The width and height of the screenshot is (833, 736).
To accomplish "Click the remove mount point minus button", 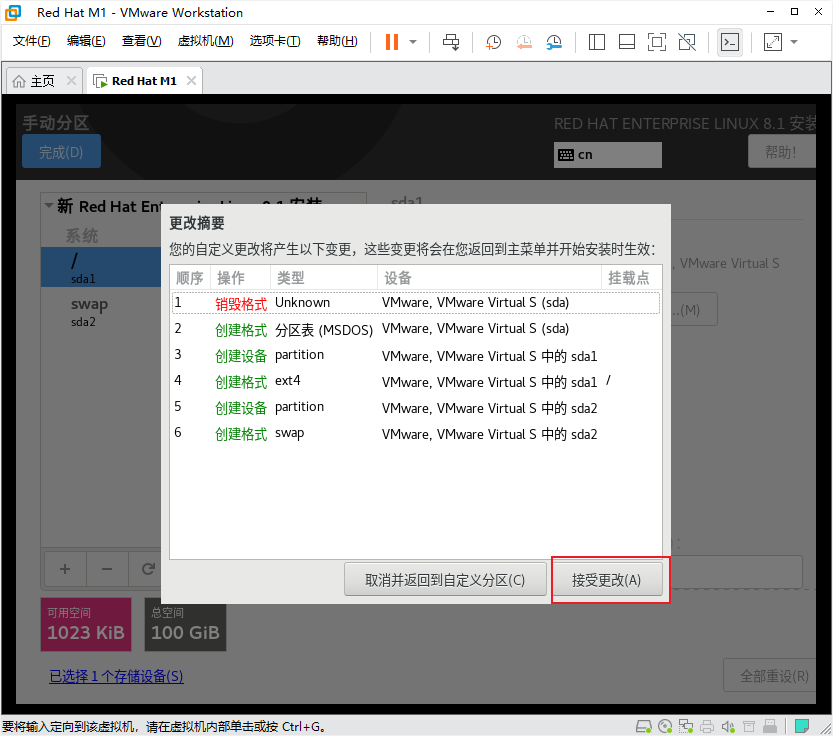I will 107,569.
